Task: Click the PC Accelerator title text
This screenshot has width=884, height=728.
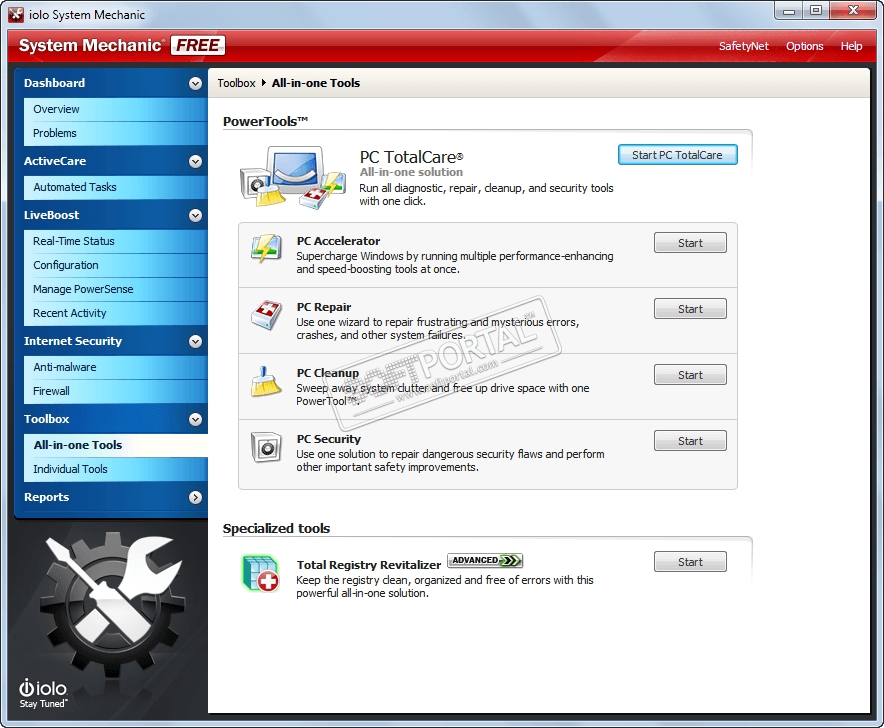Action: pos(338,241)
